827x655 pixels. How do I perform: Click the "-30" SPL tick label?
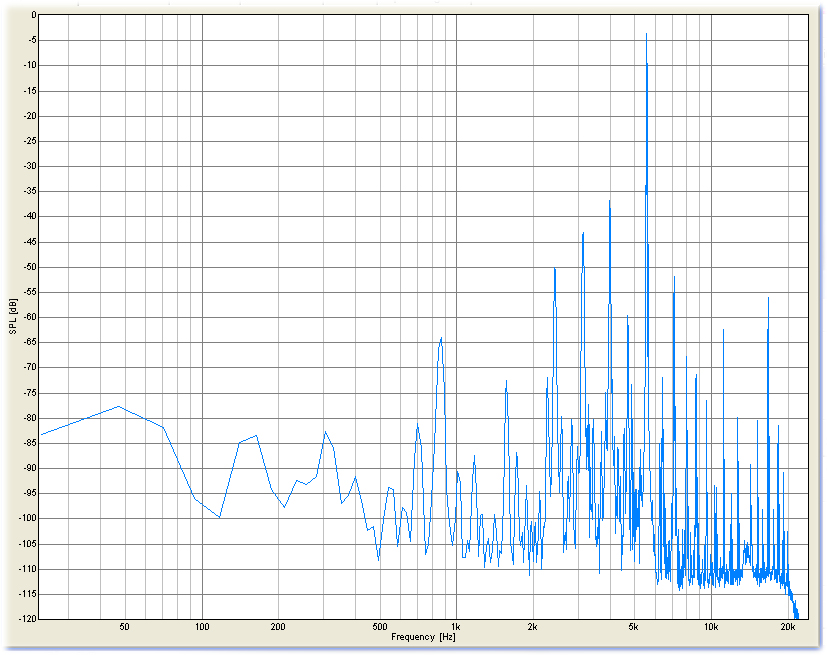point(29,166)
